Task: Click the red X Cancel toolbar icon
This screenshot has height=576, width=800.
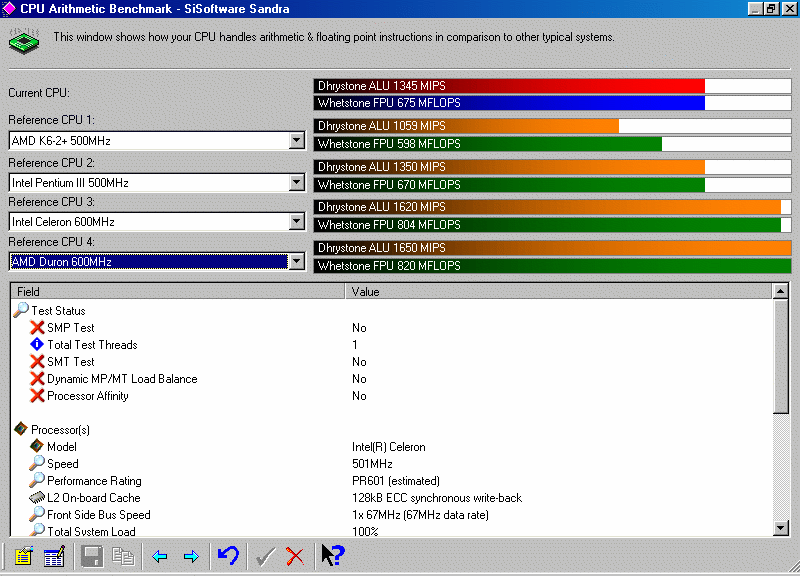Action: pos(295,556)
